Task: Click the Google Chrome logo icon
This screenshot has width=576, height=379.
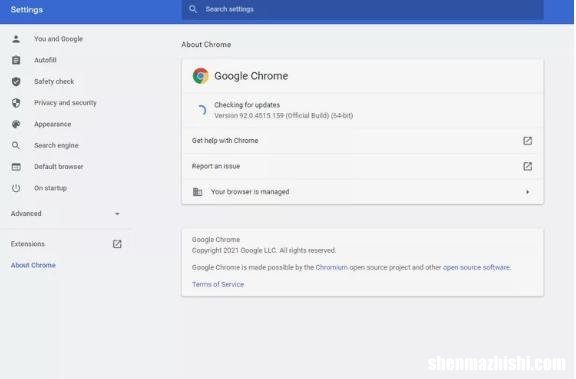Action: click(201, 76)
